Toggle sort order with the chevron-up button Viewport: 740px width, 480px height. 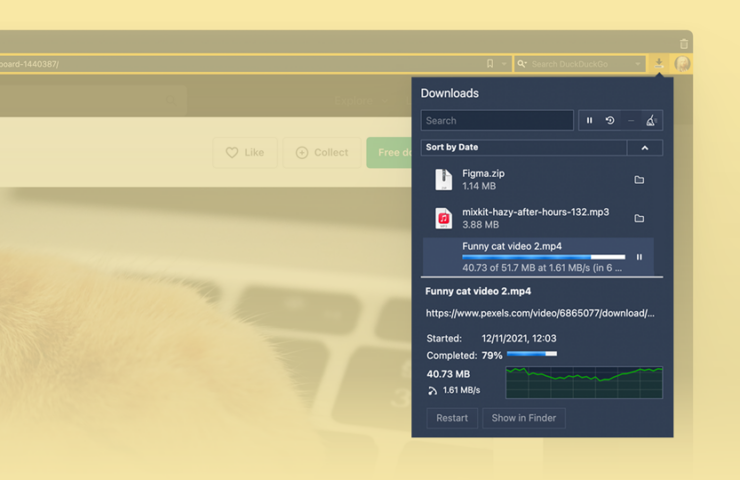pos(645,148)
